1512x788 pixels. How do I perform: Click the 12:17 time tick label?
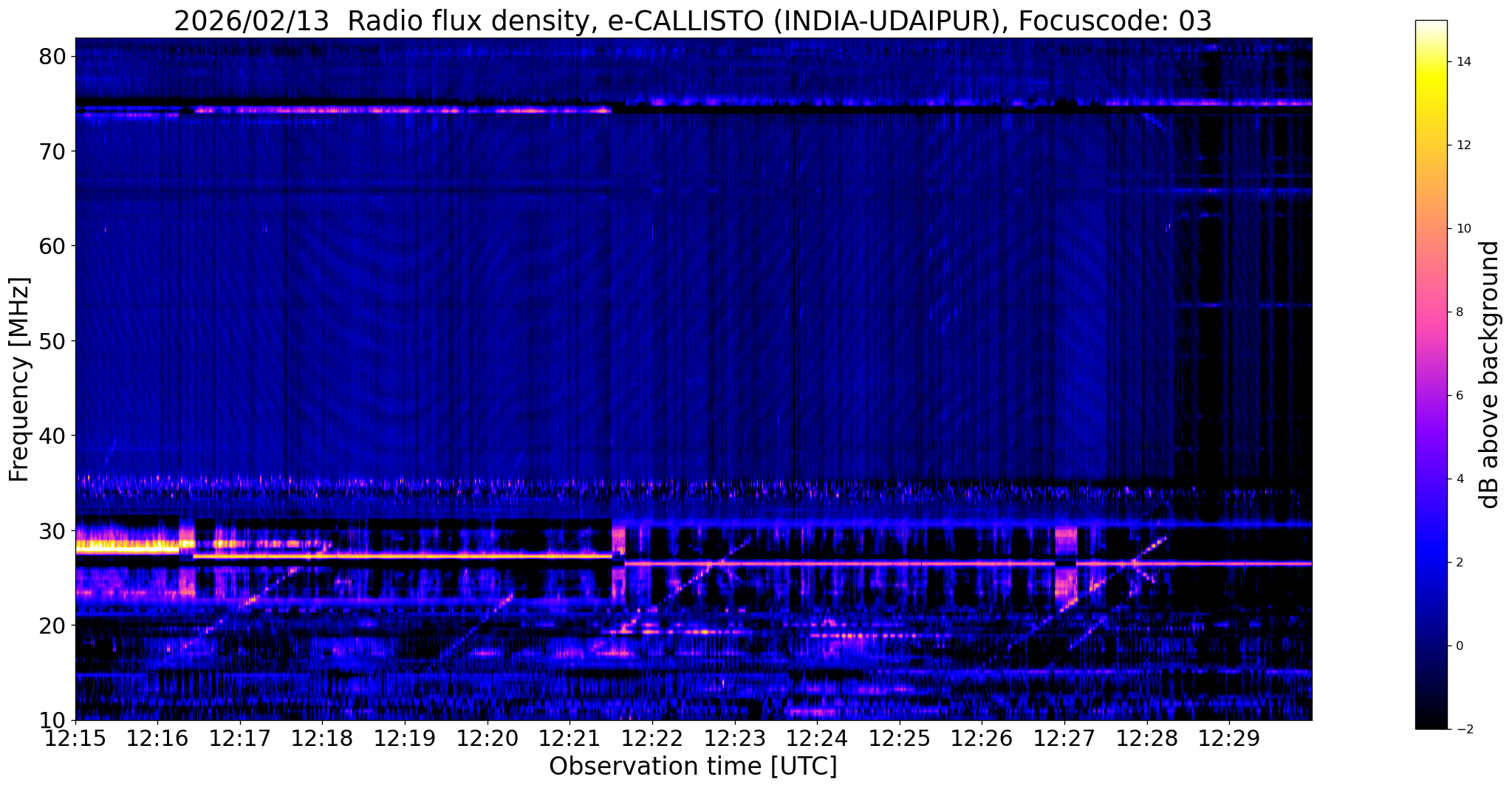[x=240, y=739]
